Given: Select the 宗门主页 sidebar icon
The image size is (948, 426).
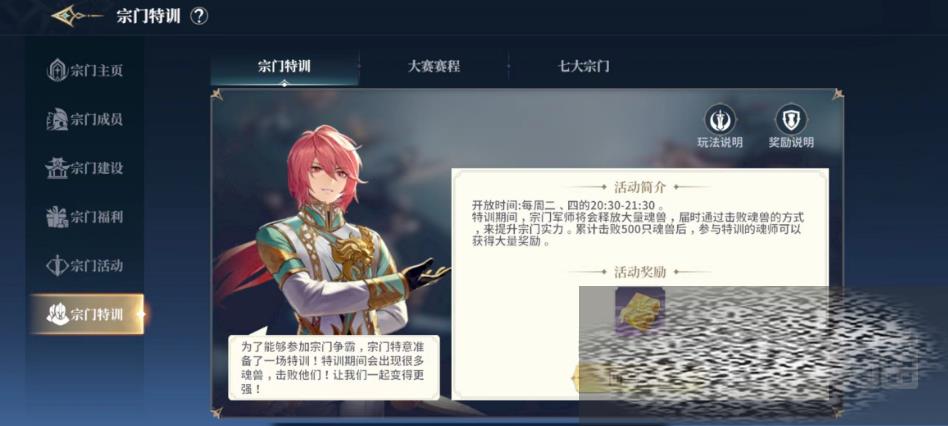Looking at the screenshot, I should pos(57,70).
